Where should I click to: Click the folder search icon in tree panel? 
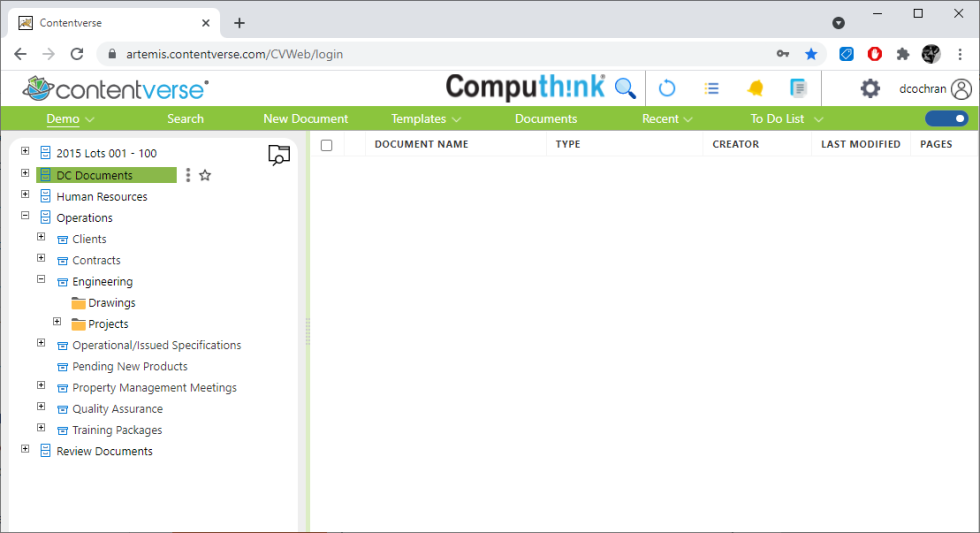(x=279, y=154)
